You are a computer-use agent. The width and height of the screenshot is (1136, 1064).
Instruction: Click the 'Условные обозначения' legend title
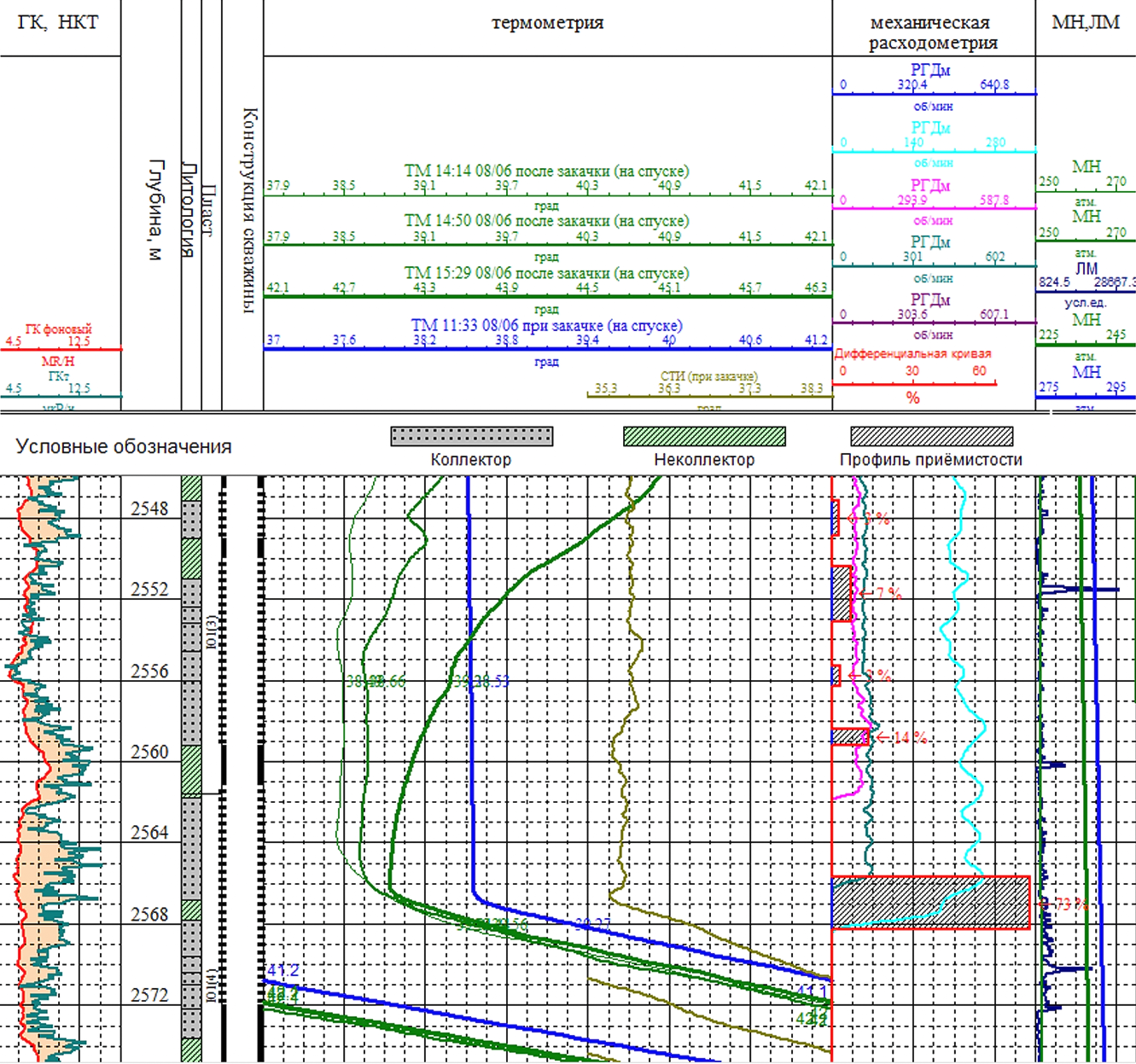coord(124,446)
